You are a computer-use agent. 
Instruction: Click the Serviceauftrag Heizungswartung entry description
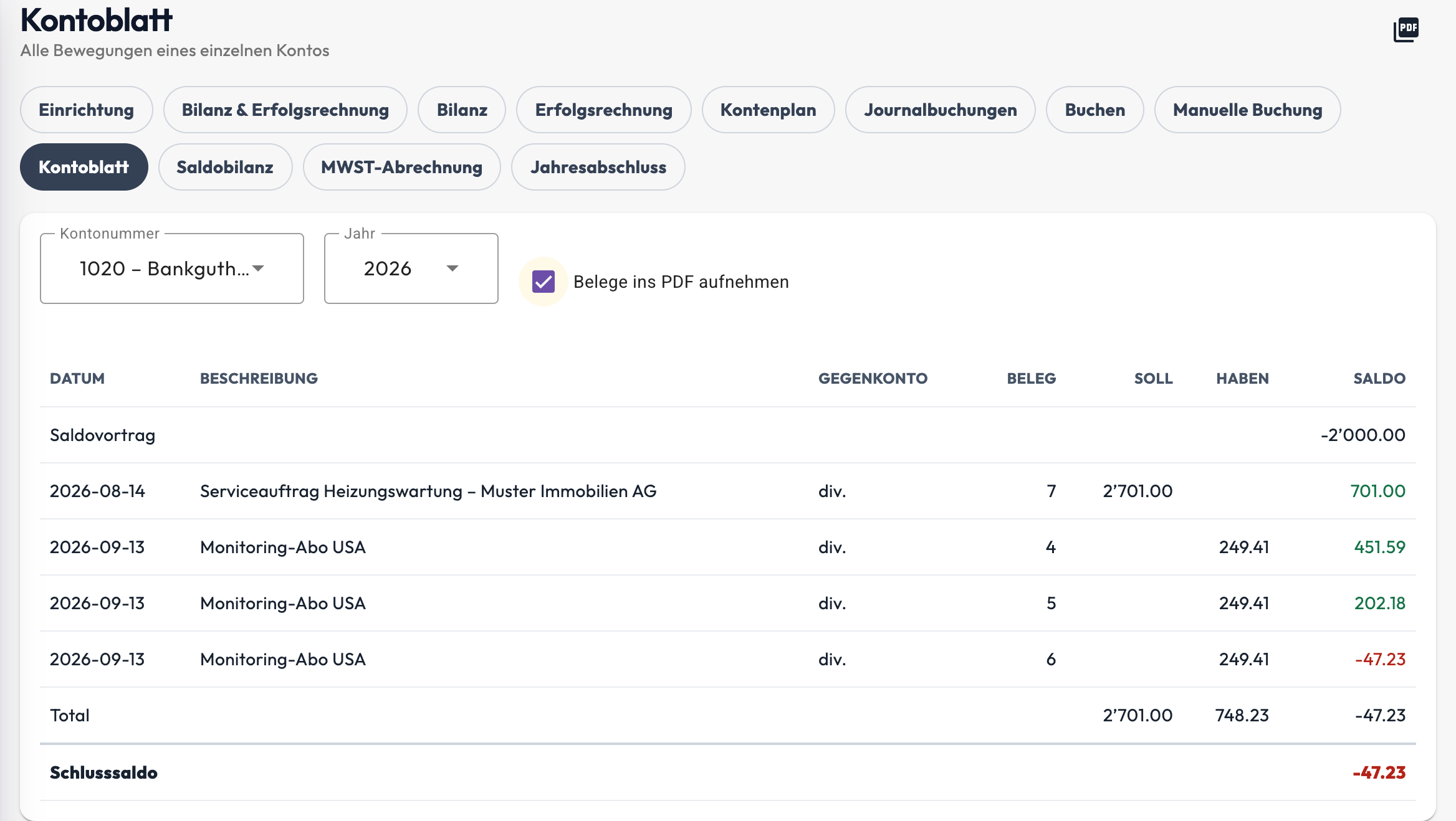click(428, 491)
